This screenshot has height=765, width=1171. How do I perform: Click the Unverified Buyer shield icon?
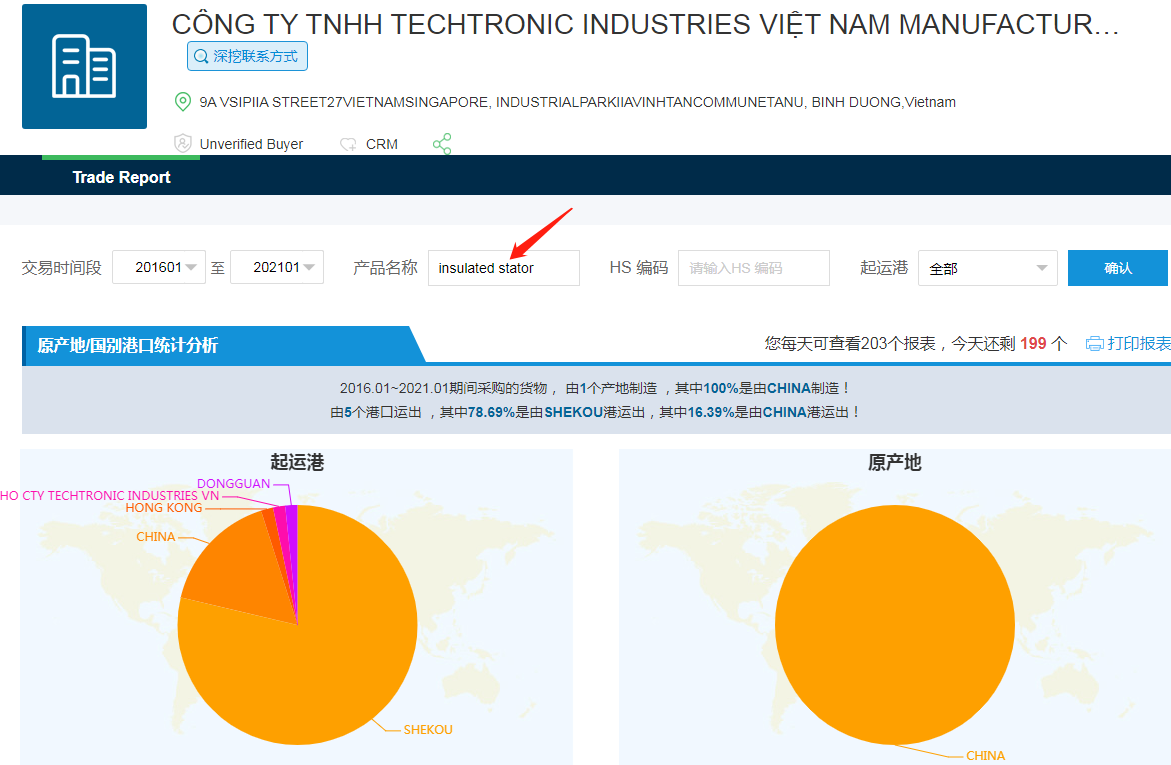[x=182, y=143]
